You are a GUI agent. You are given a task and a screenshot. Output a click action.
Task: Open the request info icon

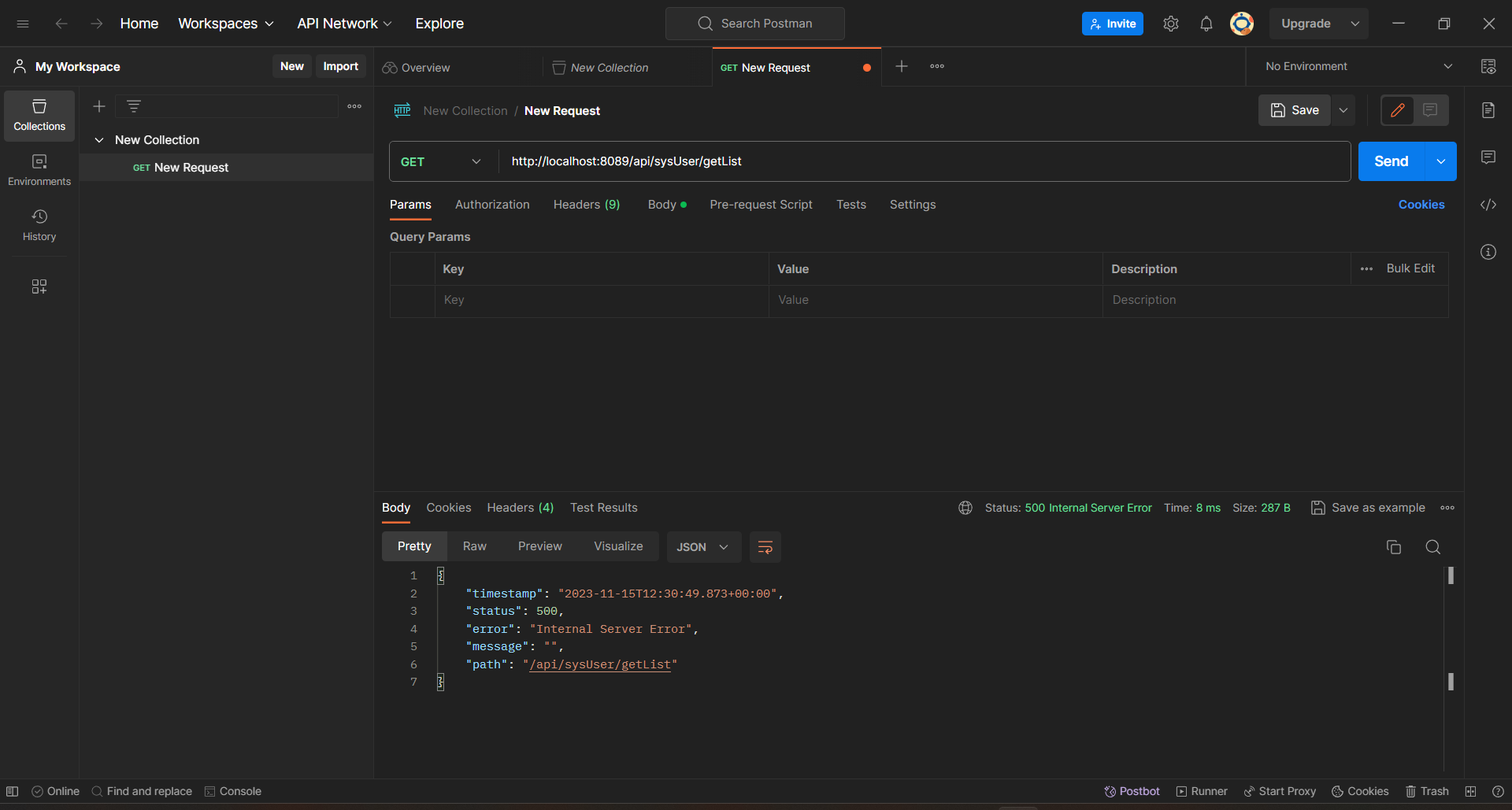coord(1488,252)
